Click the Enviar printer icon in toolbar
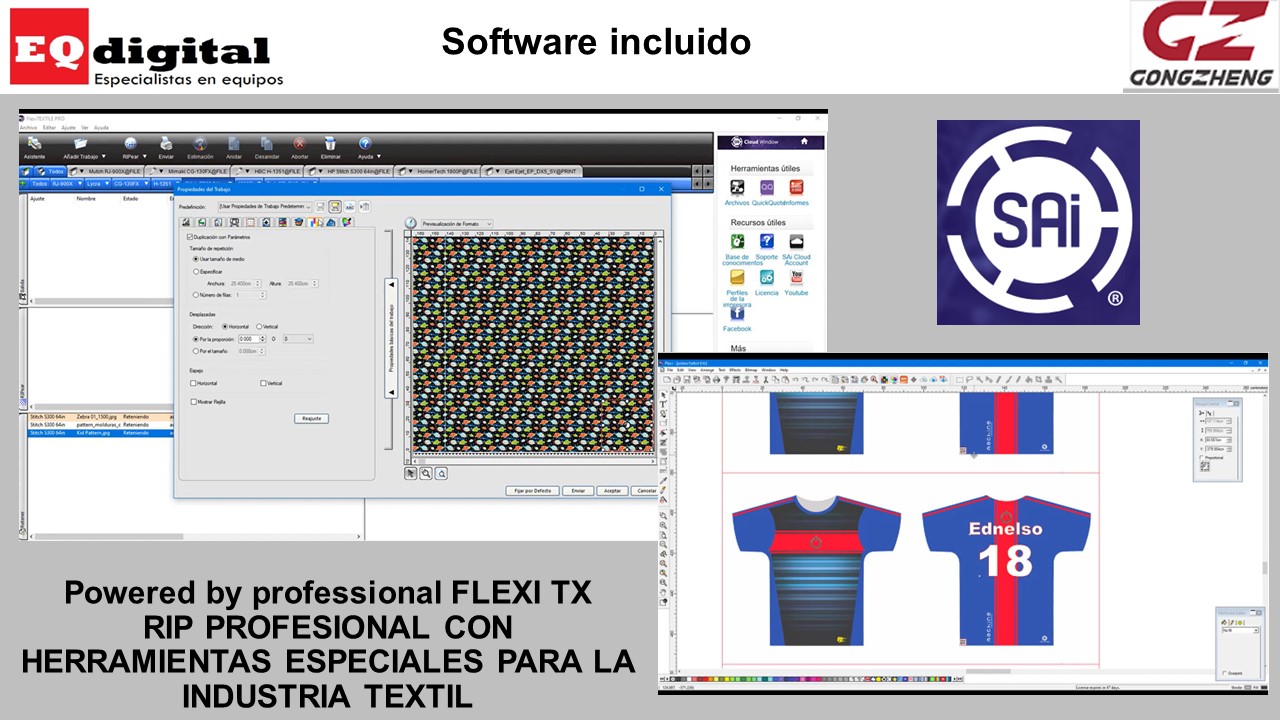Screen dimensions: 1280x720 click(166, 145)
